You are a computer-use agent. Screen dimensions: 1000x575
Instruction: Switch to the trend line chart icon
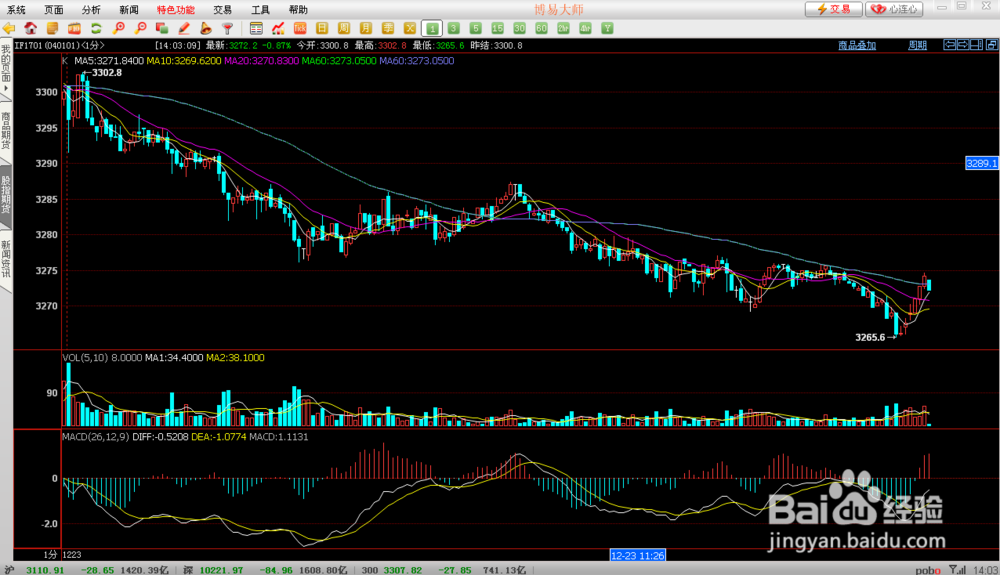point(278,29)
